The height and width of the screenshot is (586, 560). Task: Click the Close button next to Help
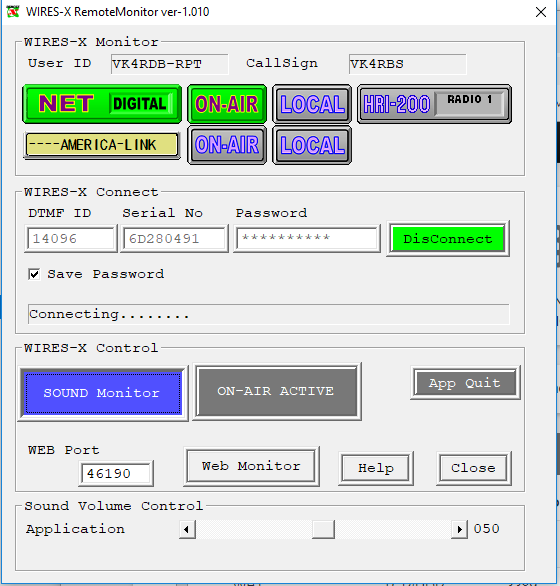[x=473, y=468]
